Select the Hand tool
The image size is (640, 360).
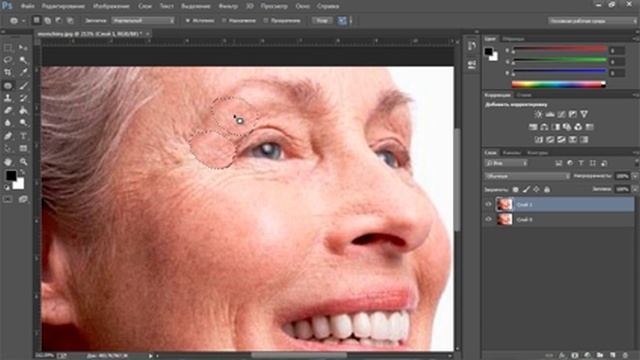8,162
